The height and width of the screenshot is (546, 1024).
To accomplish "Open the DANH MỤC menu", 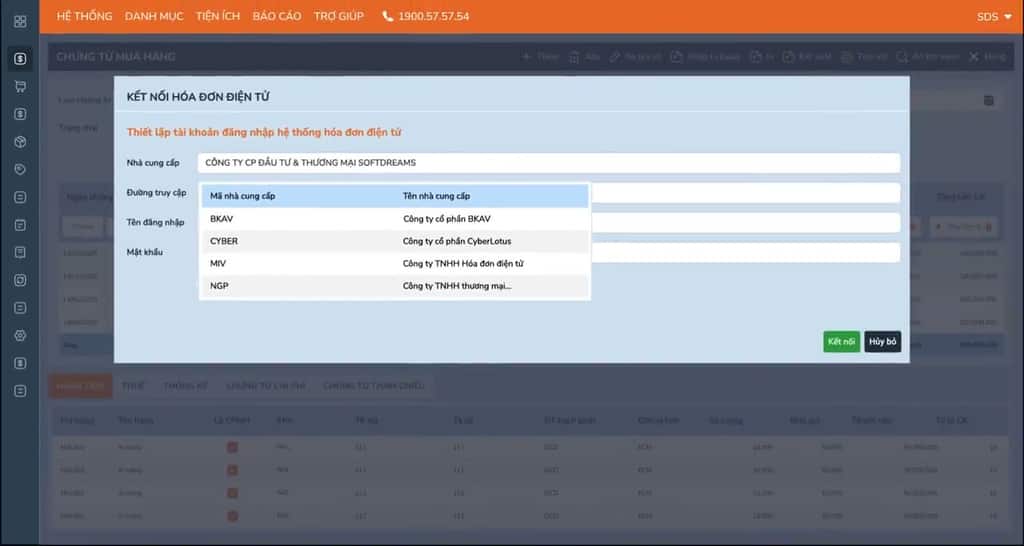I will (154, 16).
